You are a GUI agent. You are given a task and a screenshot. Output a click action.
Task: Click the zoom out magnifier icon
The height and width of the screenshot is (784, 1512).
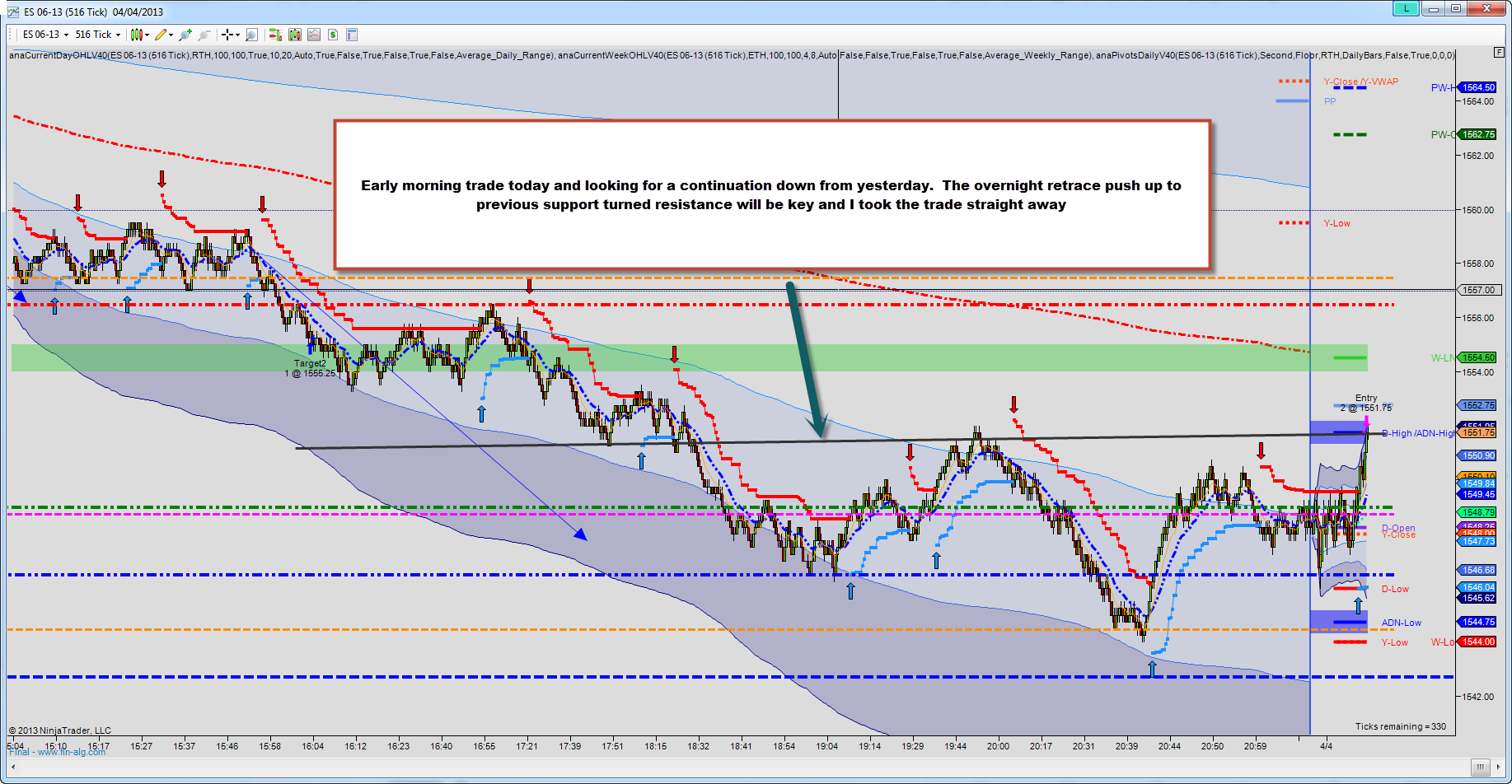point(204,35)
